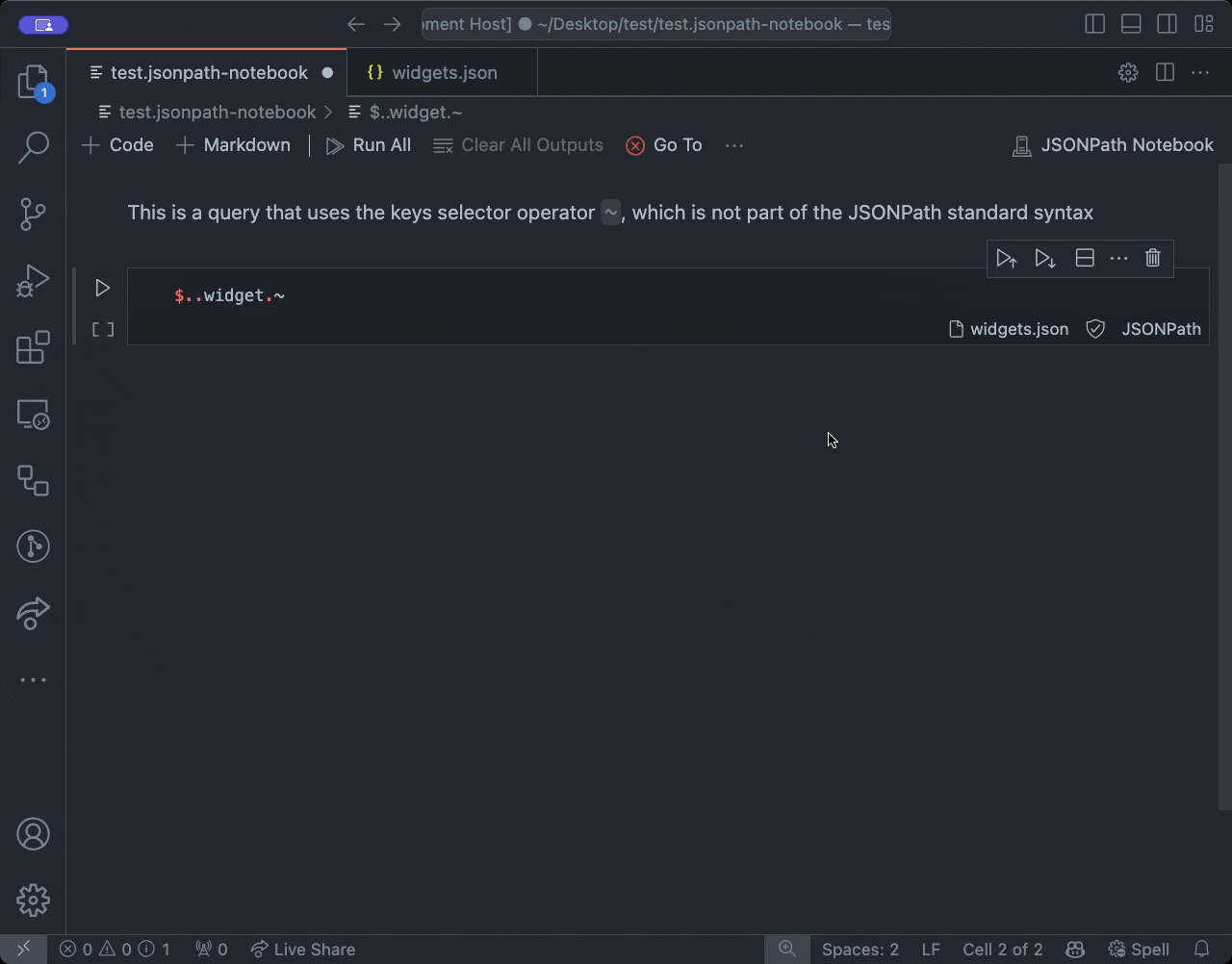This screenshot has height=964, width=1232.
Task: Open the references/structure view icon
Action: [34, 480]
